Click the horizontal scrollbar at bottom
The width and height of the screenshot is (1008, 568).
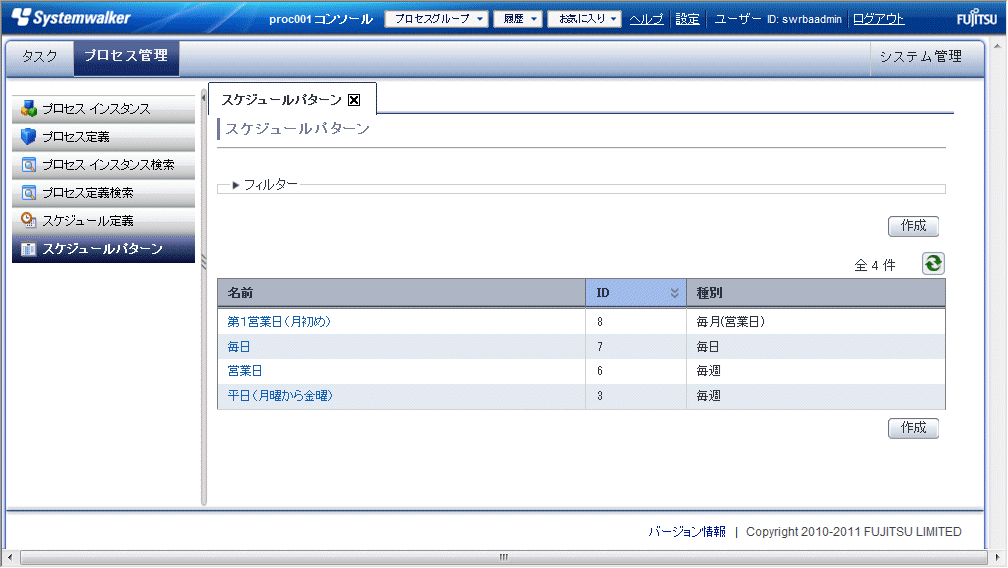503,557
